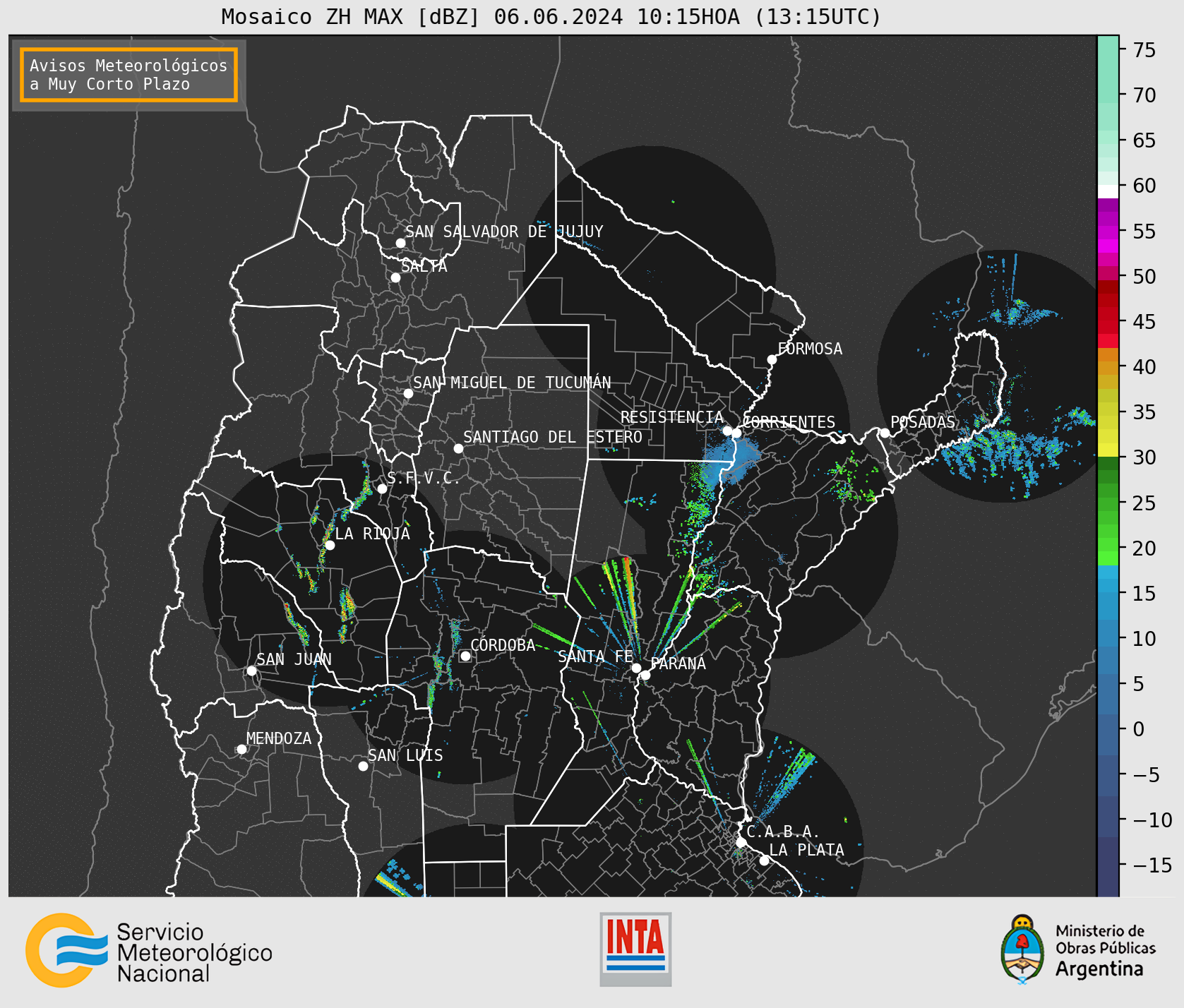Click the 45 dBZ scale label
This screenshot has height=1008, width=1184.
(1144, 321)
